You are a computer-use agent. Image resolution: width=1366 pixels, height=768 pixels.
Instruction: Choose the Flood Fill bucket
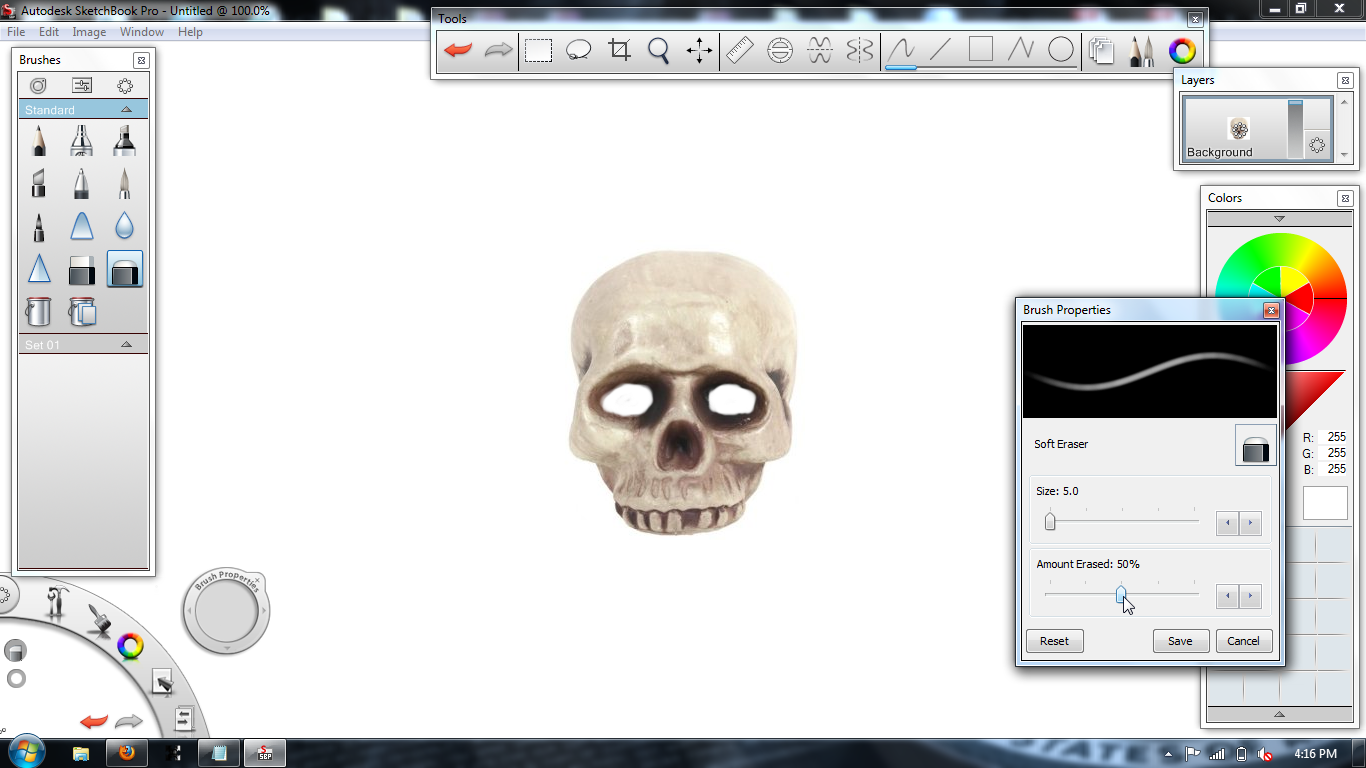(39, 312)
